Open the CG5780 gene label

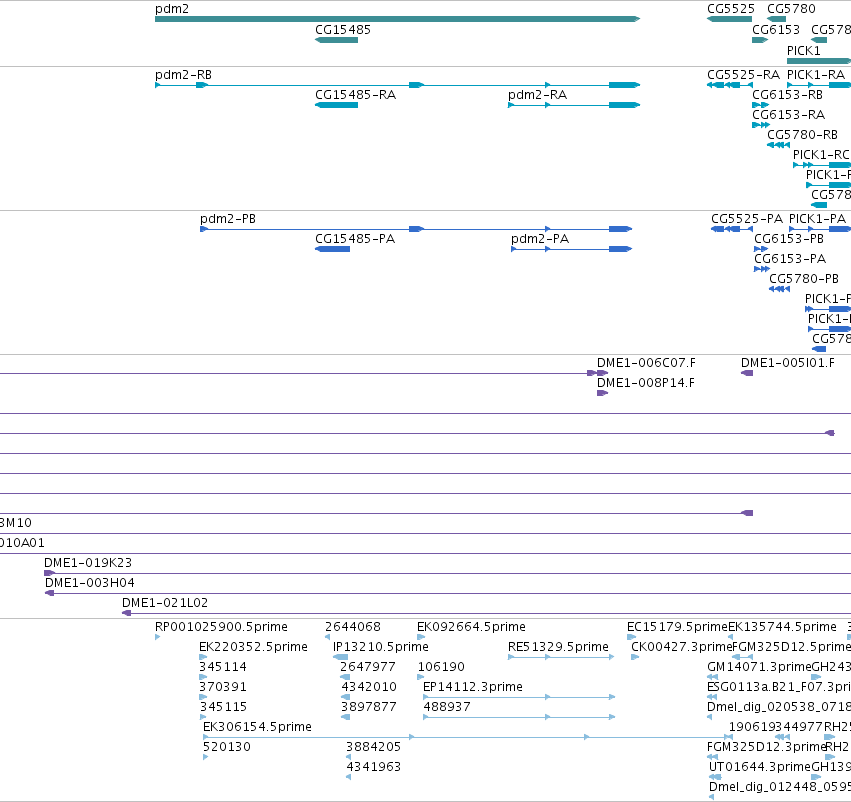791,9
